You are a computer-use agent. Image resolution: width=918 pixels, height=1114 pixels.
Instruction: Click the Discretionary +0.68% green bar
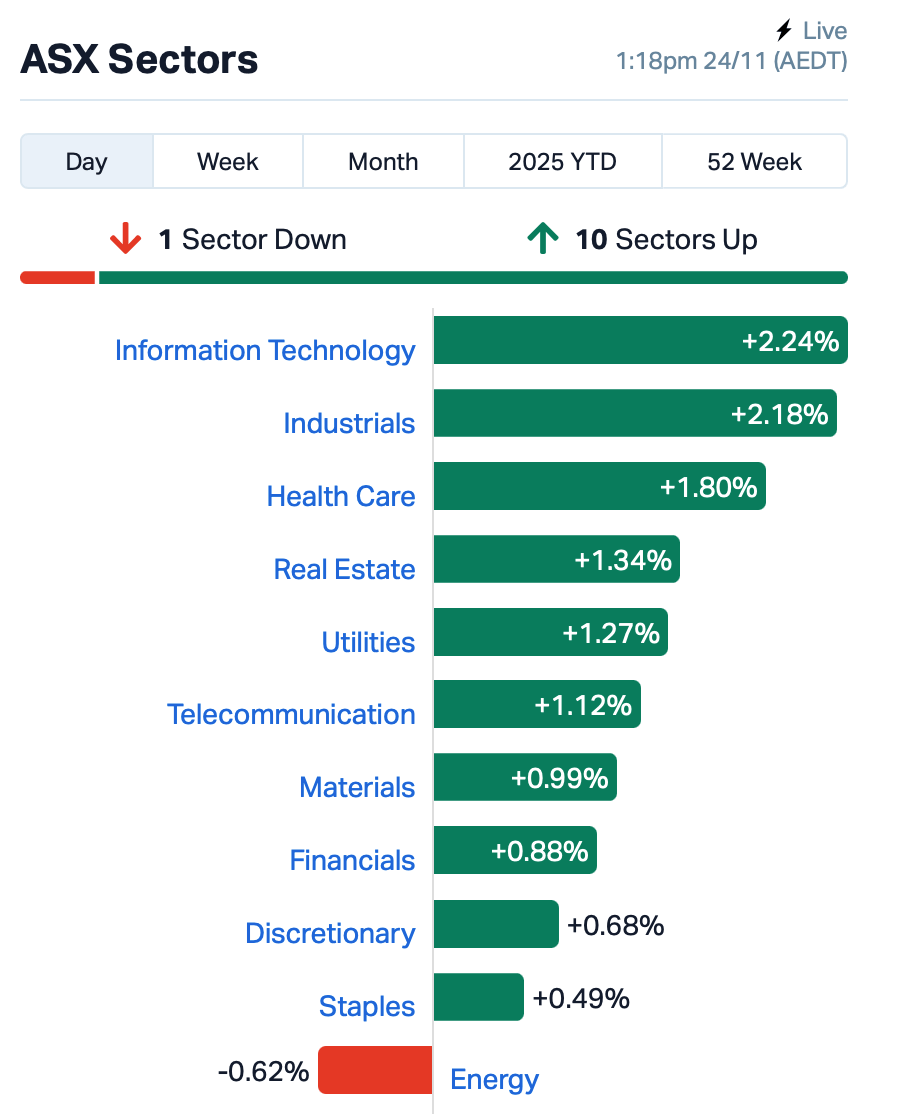click(496, 924)
